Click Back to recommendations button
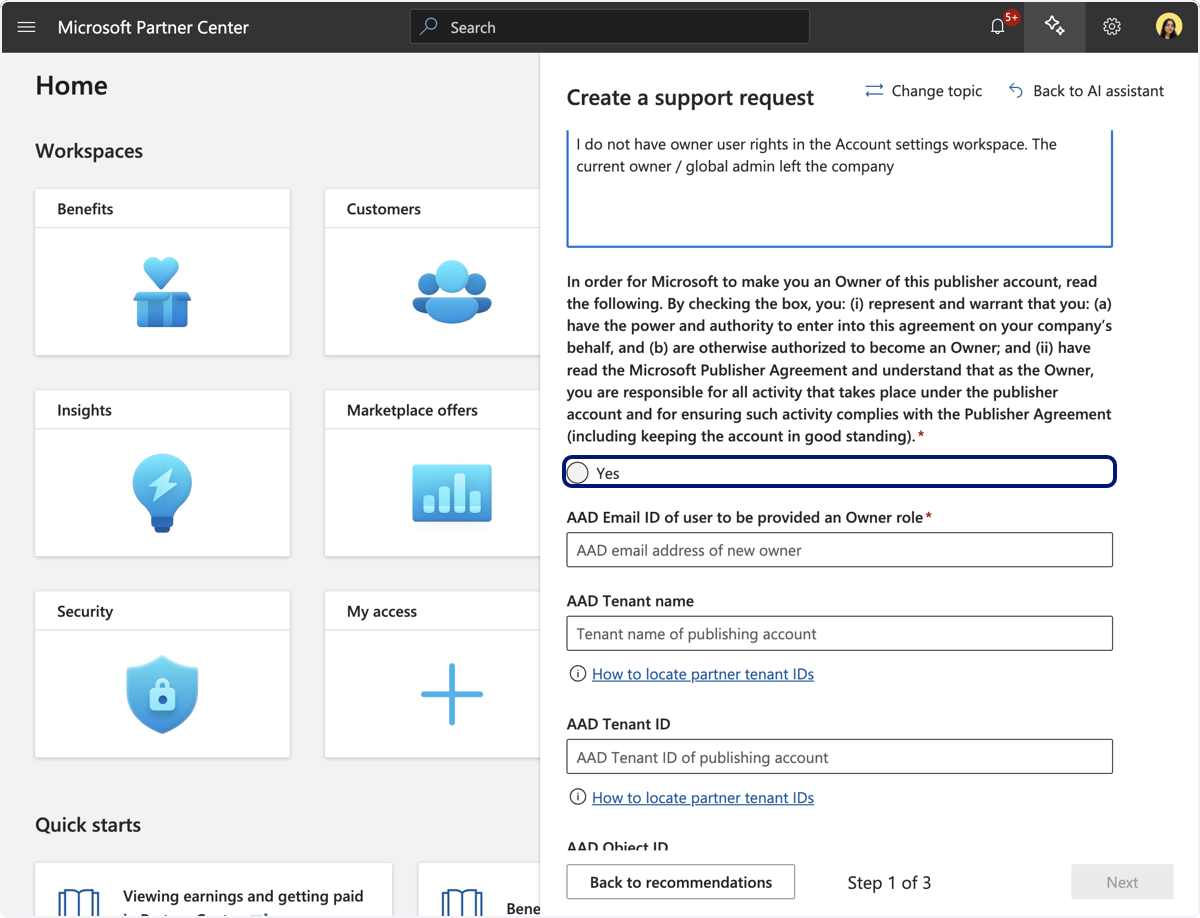 coord(681,882)
